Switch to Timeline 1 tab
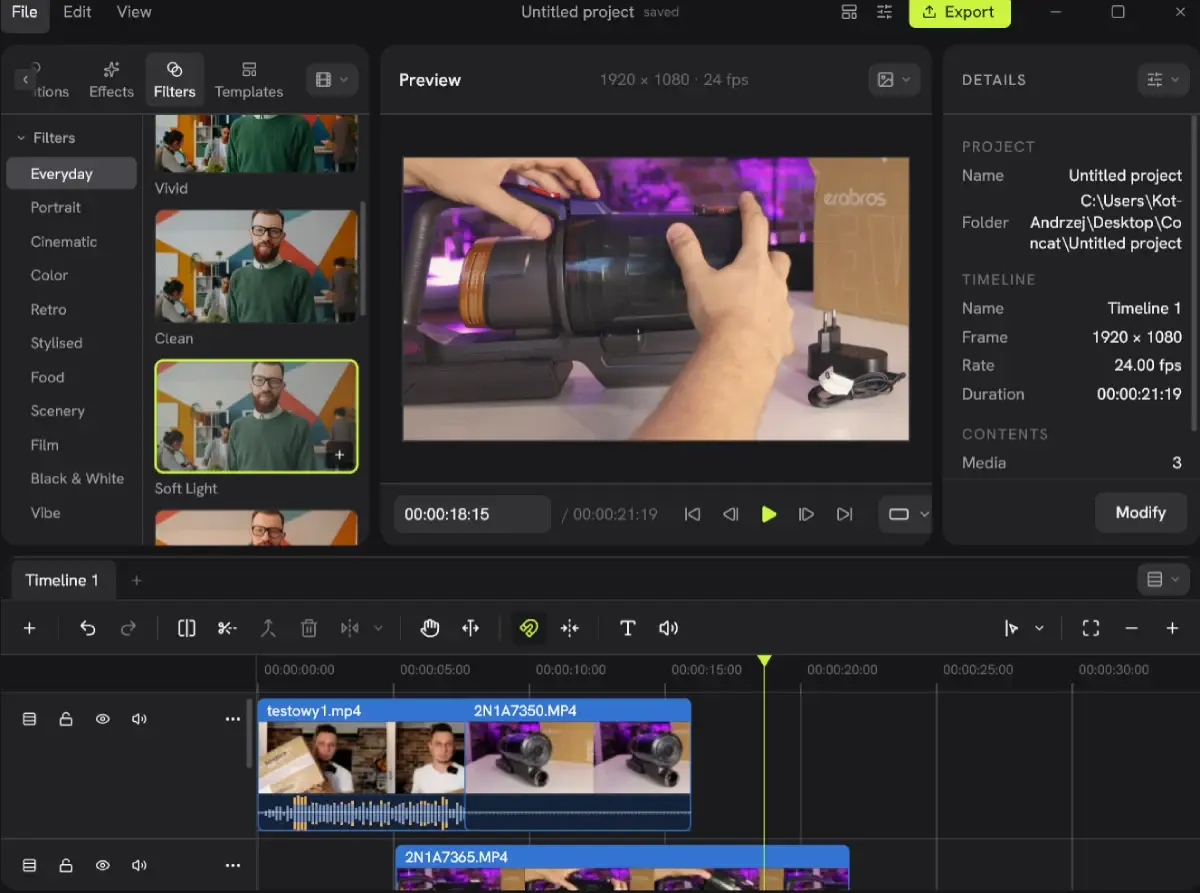Viewport: 1200px width, 893px height. [x=62, y=580]
